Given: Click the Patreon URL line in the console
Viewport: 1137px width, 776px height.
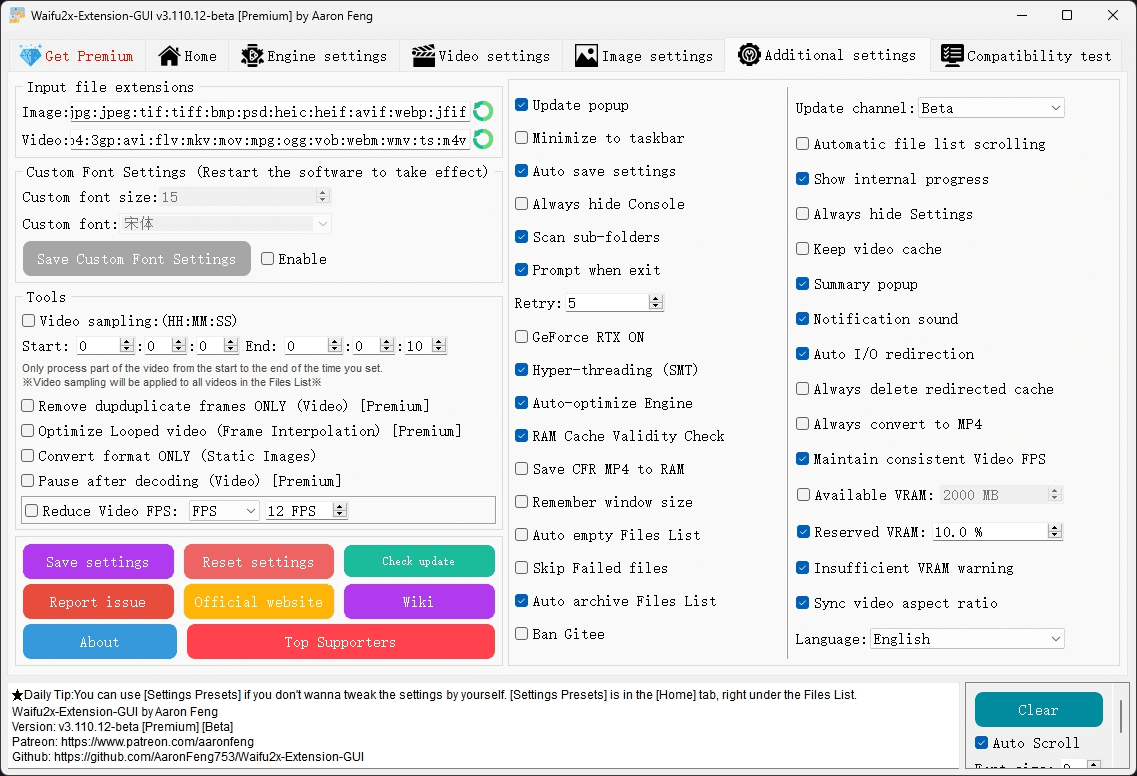Looking at the screenshot, I should (133, 742).
